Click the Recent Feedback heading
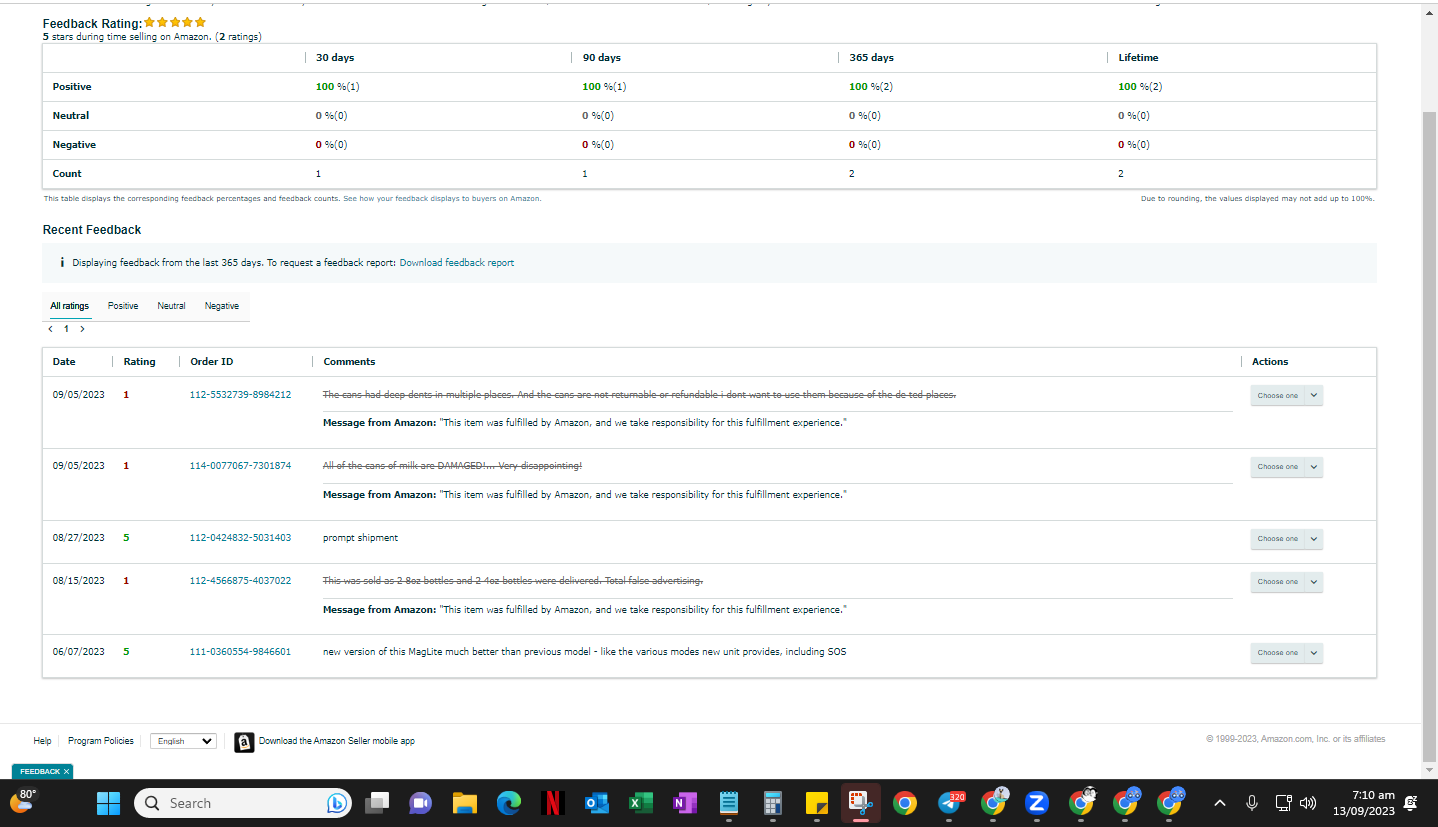This screenshot has width=1438, height=827. [x=92, y=230]
